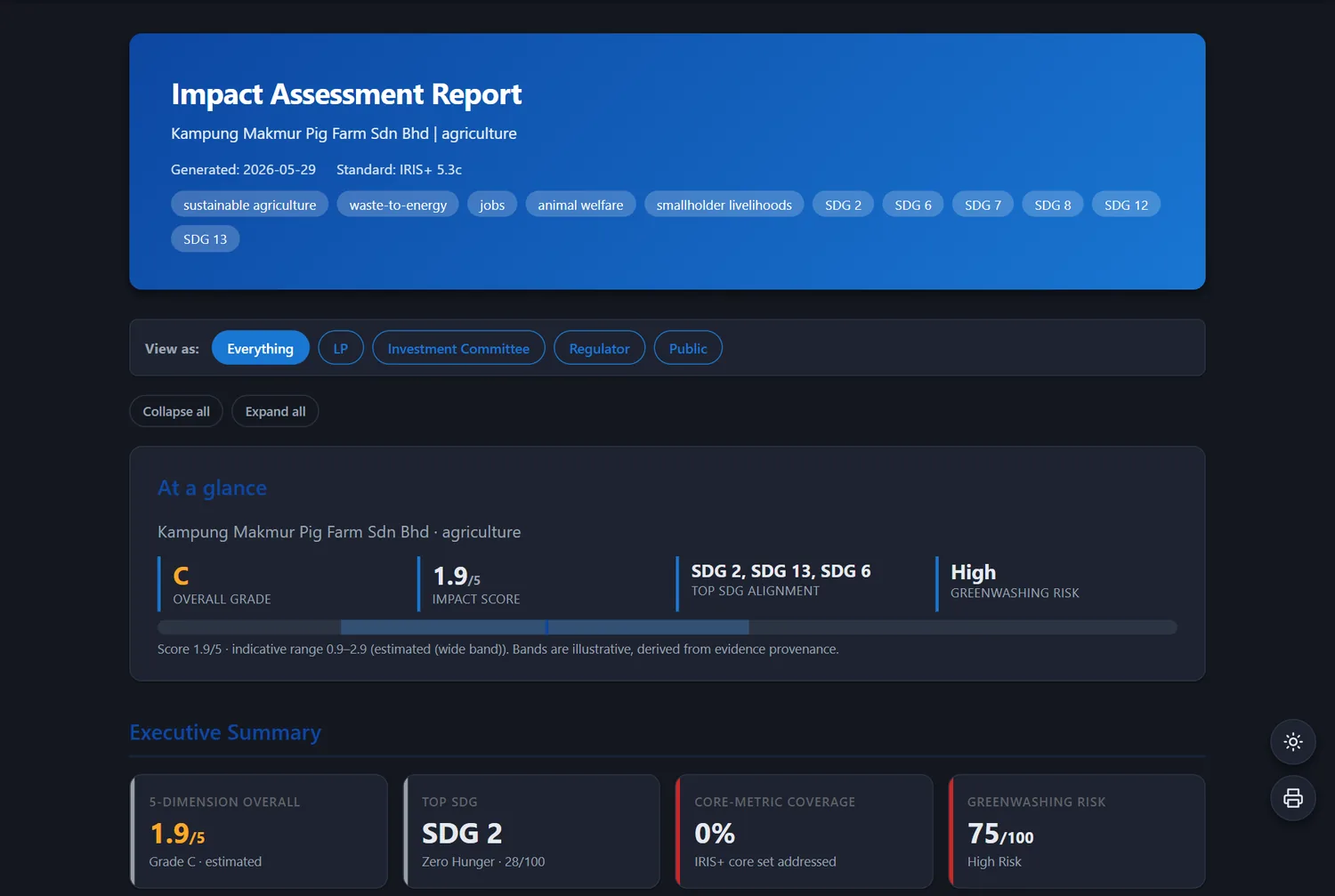The width and height of the screenshot is (1335, 896).
Task: Click the SDG 13 tag
Action: [x=205, y=238]
